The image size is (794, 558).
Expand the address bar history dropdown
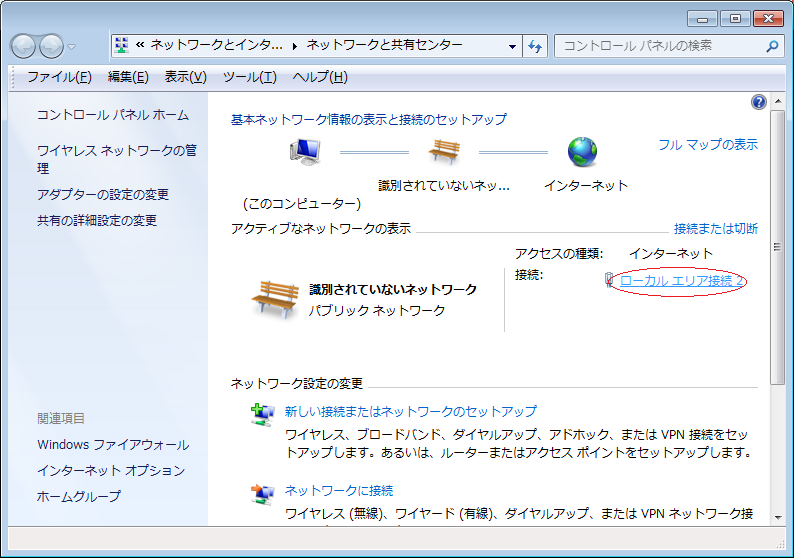click(x=512, y=47)
